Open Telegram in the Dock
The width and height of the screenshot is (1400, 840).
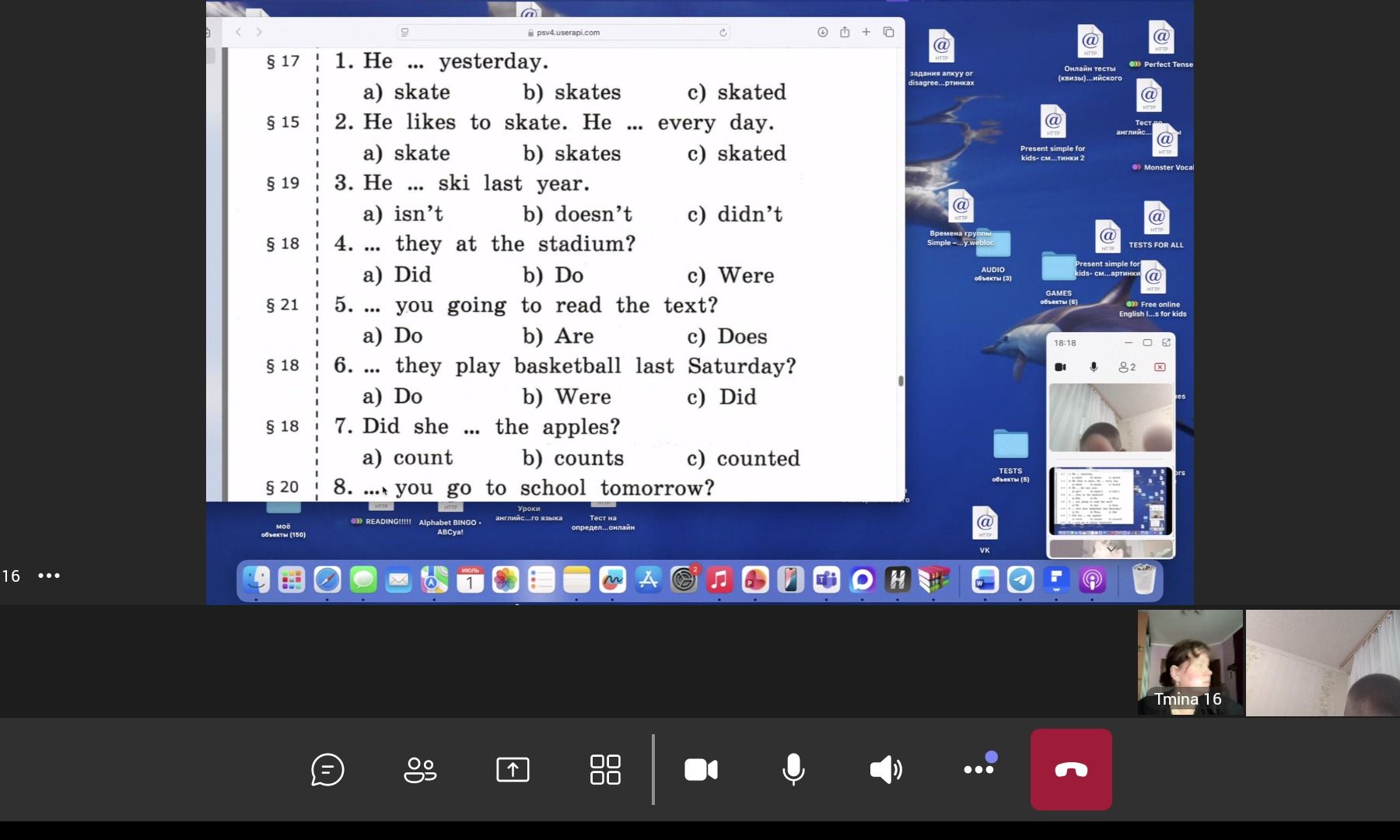pyautogui.click(x=1020, y=579)
